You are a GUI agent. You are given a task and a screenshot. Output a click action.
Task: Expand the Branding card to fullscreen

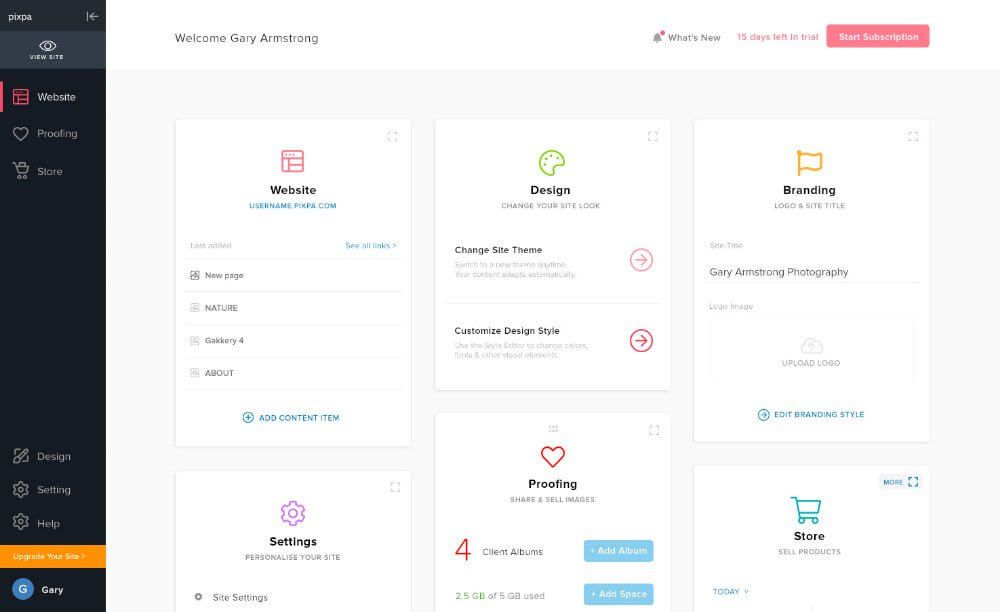(x=912, y=137)
